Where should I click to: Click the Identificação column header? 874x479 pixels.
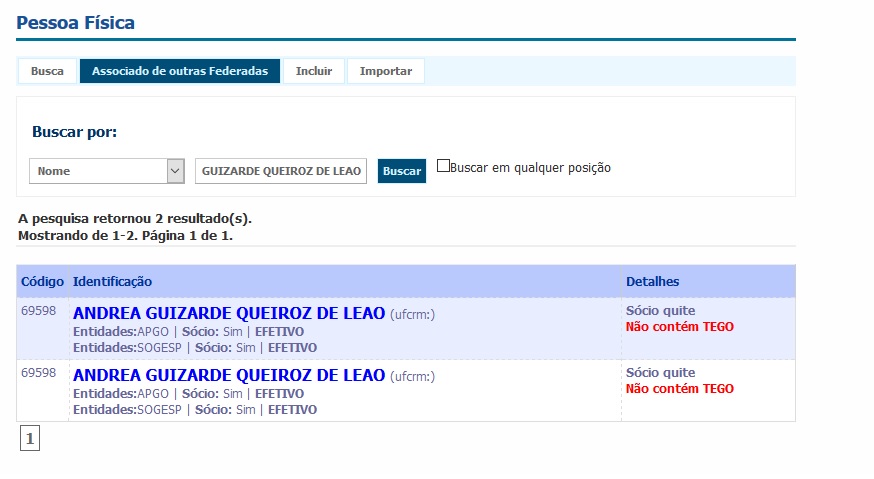[113, 282]
